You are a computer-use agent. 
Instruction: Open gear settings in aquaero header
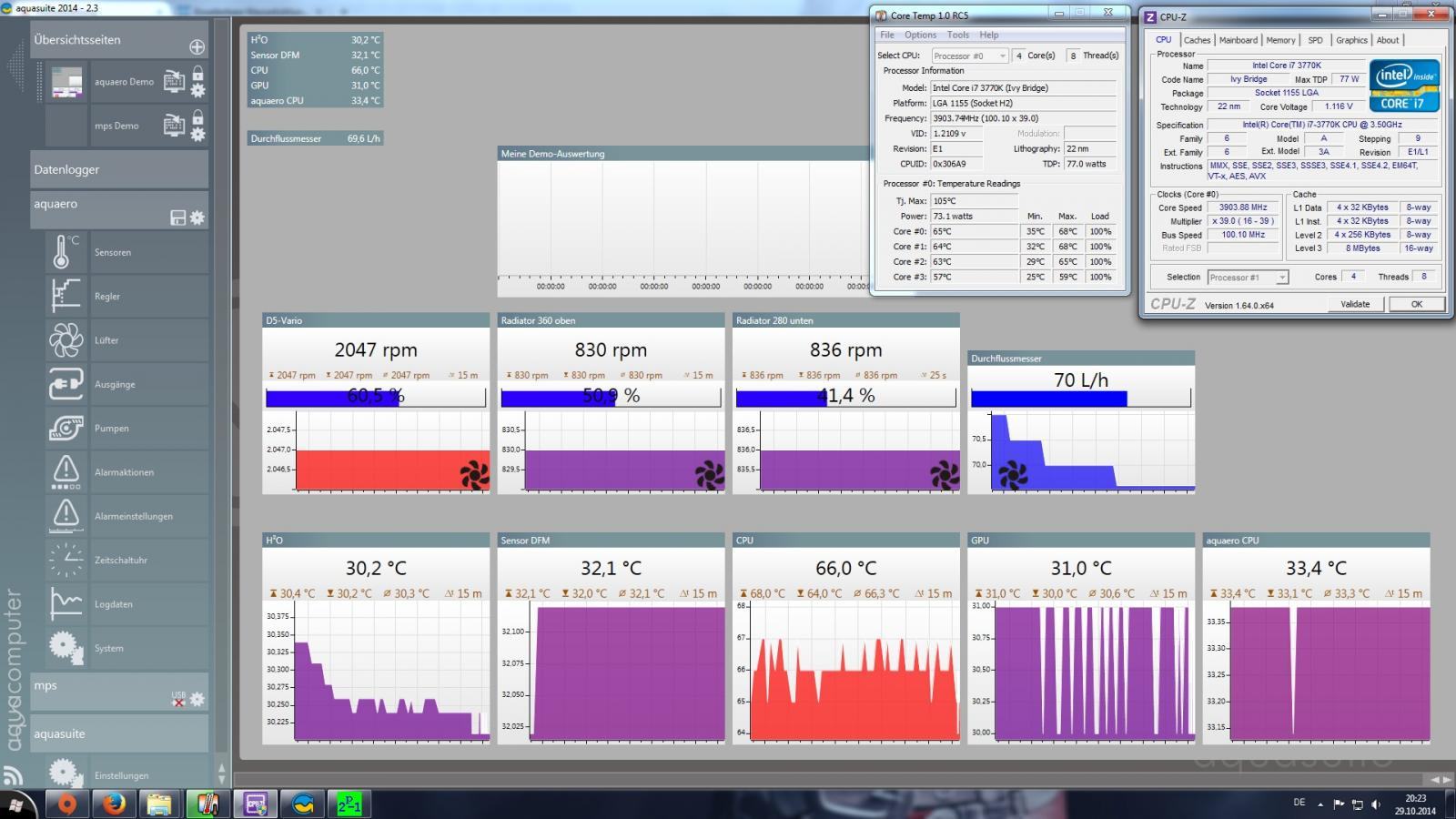tap(197, 217)
